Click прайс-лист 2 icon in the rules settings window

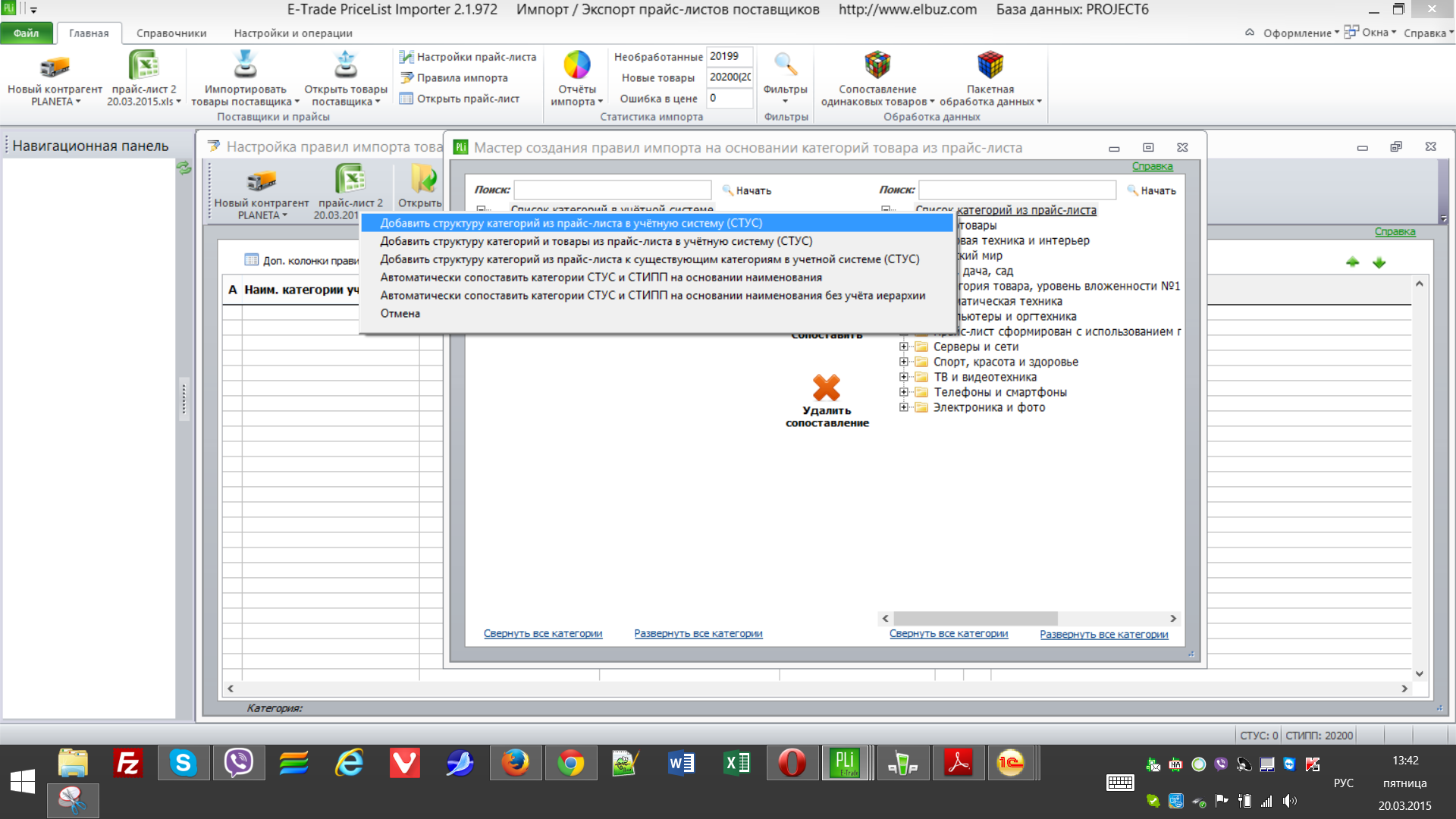pyautogui.click(x=350, y=180)
